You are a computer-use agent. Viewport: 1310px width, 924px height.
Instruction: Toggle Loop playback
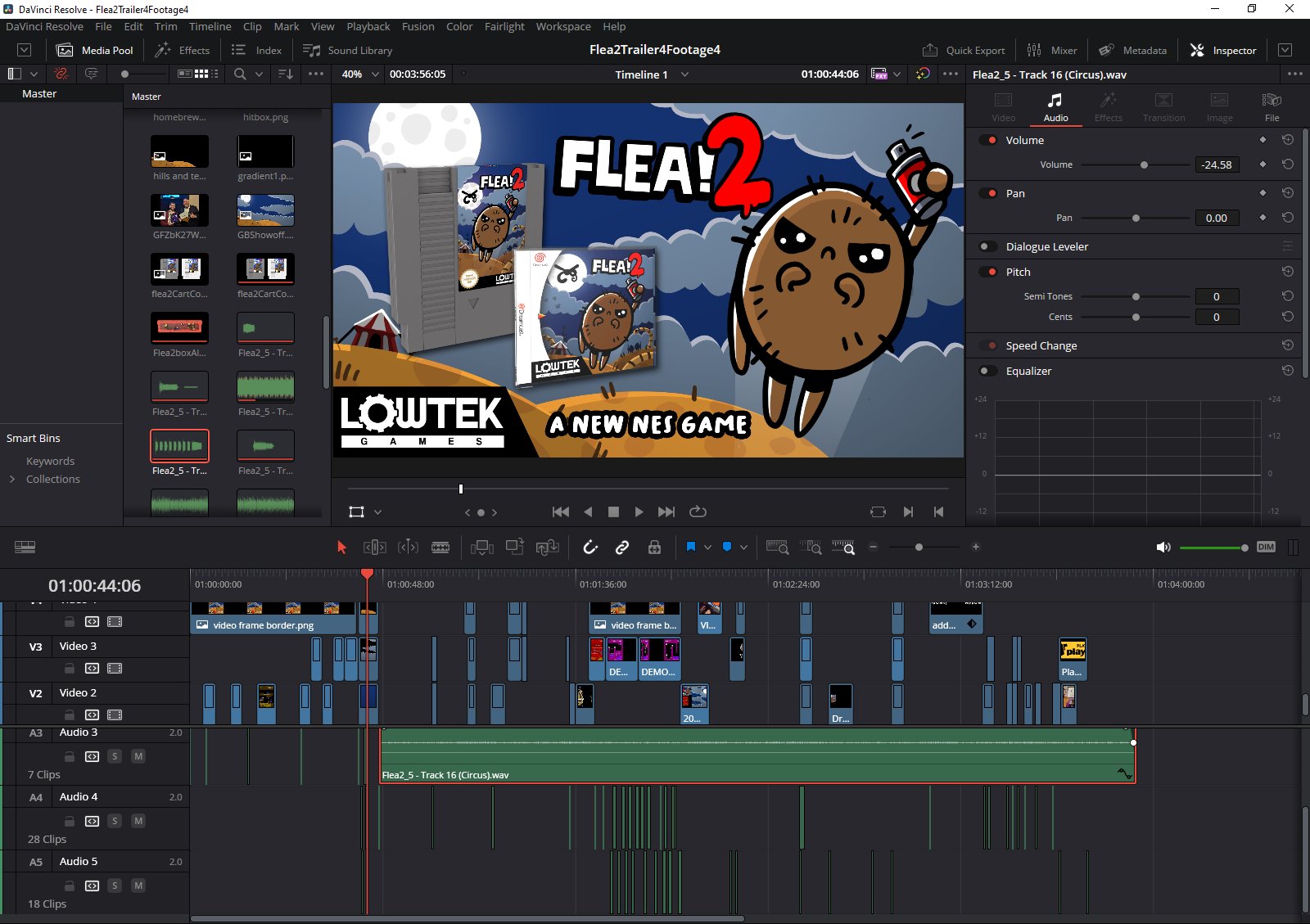coord(698,512)
